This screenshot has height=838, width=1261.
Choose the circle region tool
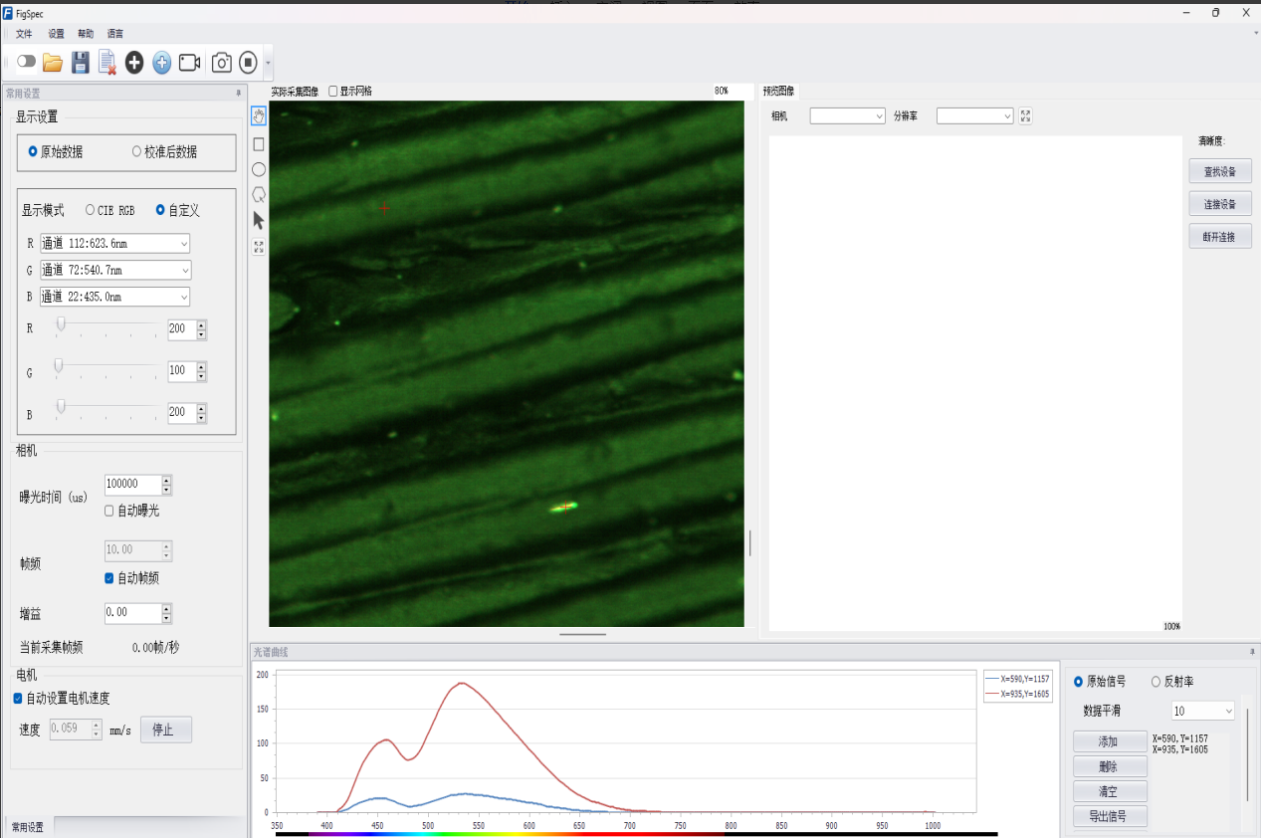pyautogui.click(x=259, y=169)
